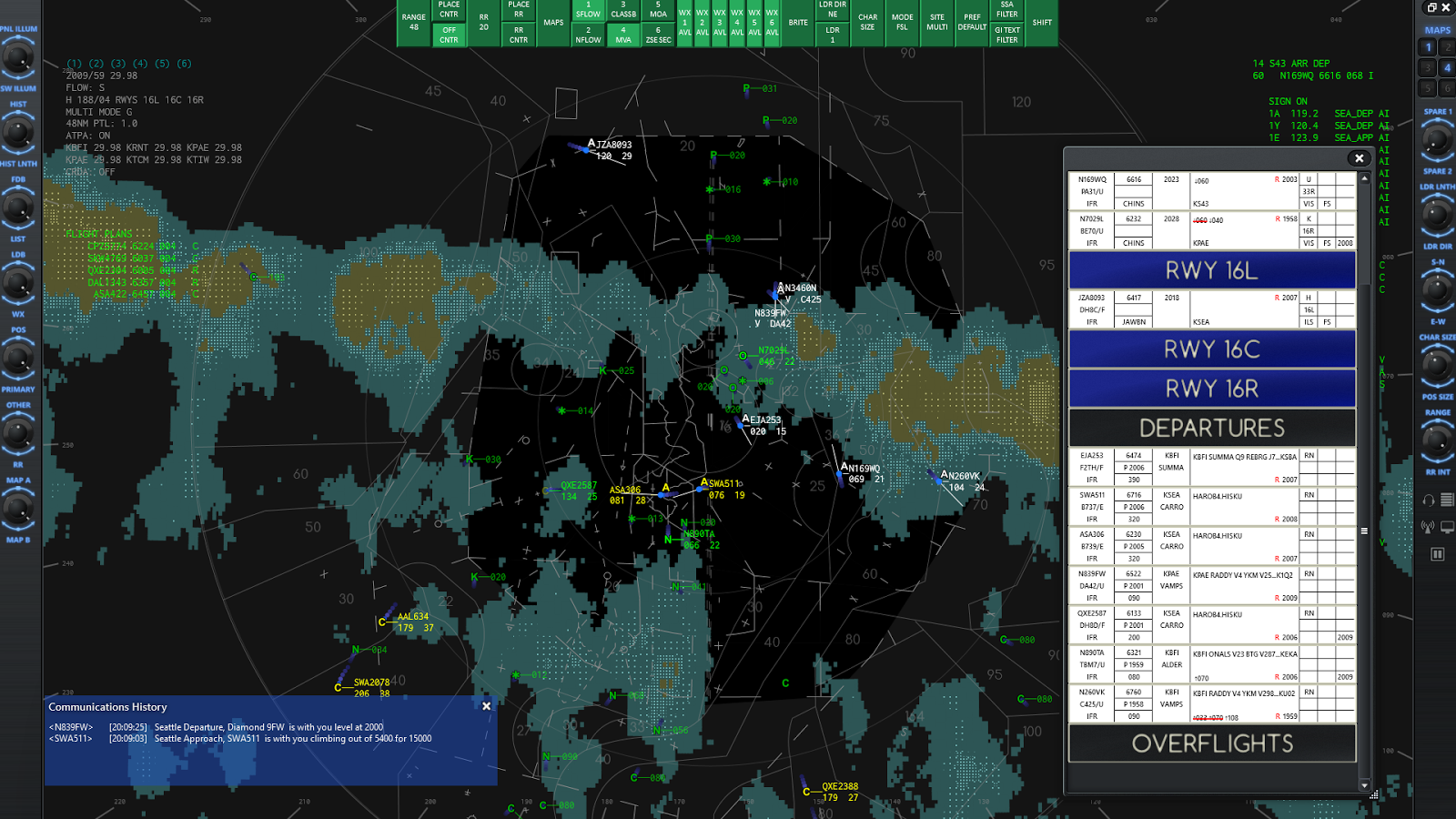Toggle map 6 ZSE SEC
The image size is (1456, 819).
(x=658, y=35)
